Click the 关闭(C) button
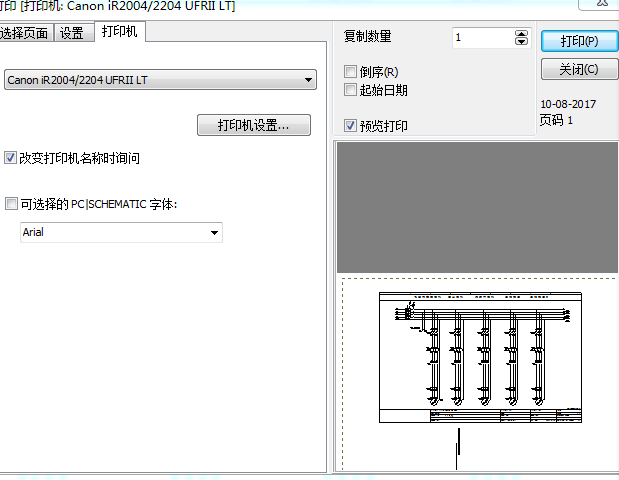Image resolution: width=619 pixels, height=480 pixels. [x=578, y=69]
